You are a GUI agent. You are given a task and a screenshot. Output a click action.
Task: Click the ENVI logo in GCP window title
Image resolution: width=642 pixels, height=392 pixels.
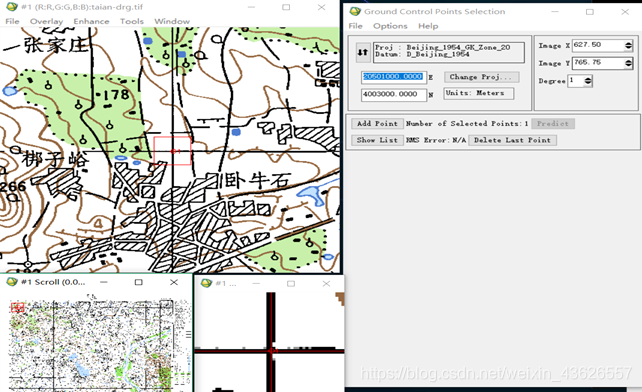point(355,11)
